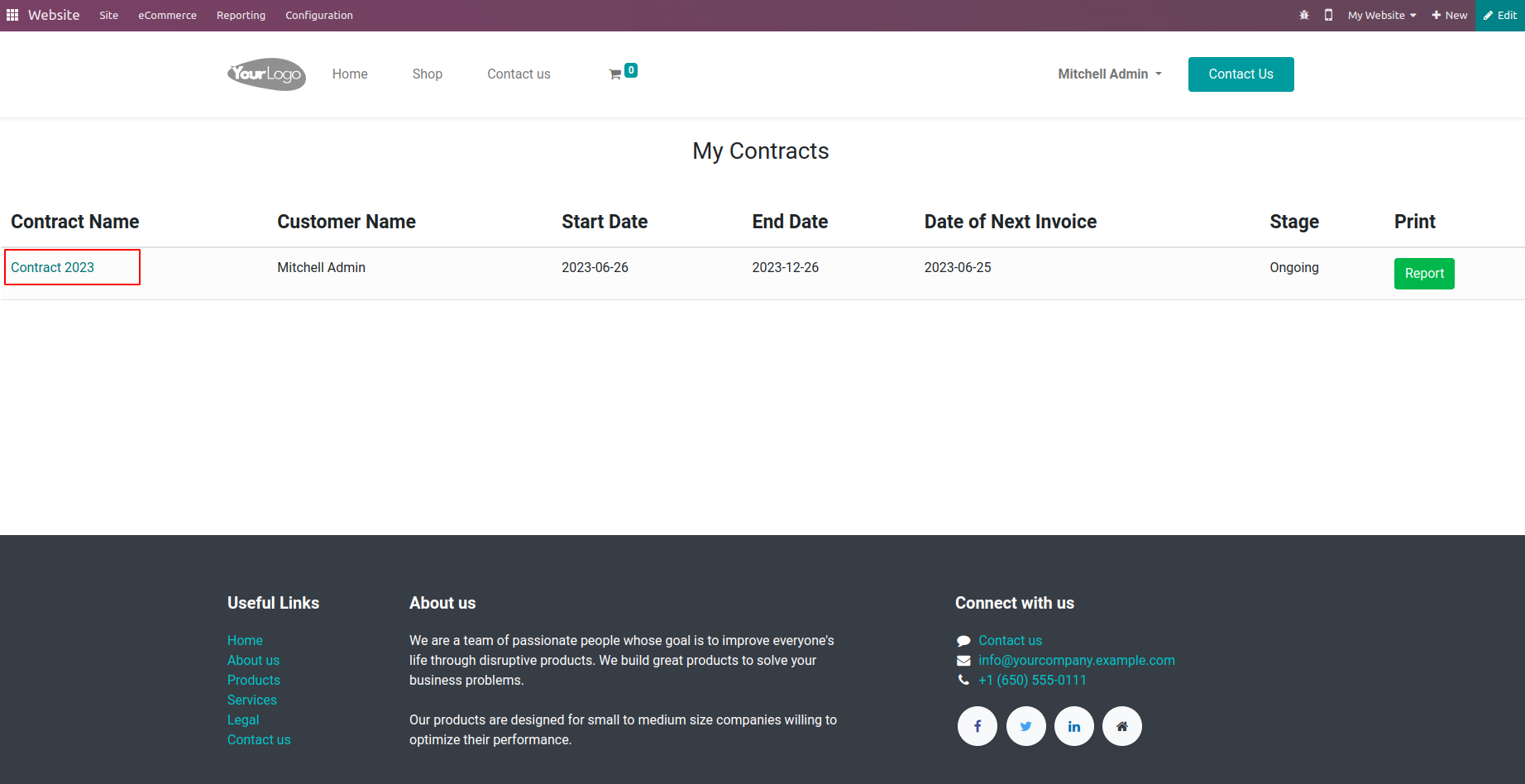This screenshot has width=1525, height=784.
Task: Open the eCommerce menu
Action: 167,16
